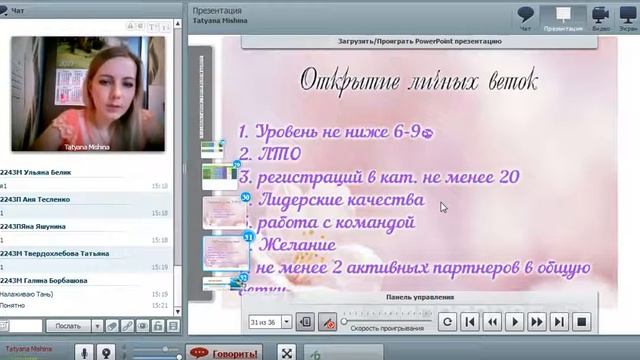
Task: Select slide thumbnail 29
Action: point(220,176)
